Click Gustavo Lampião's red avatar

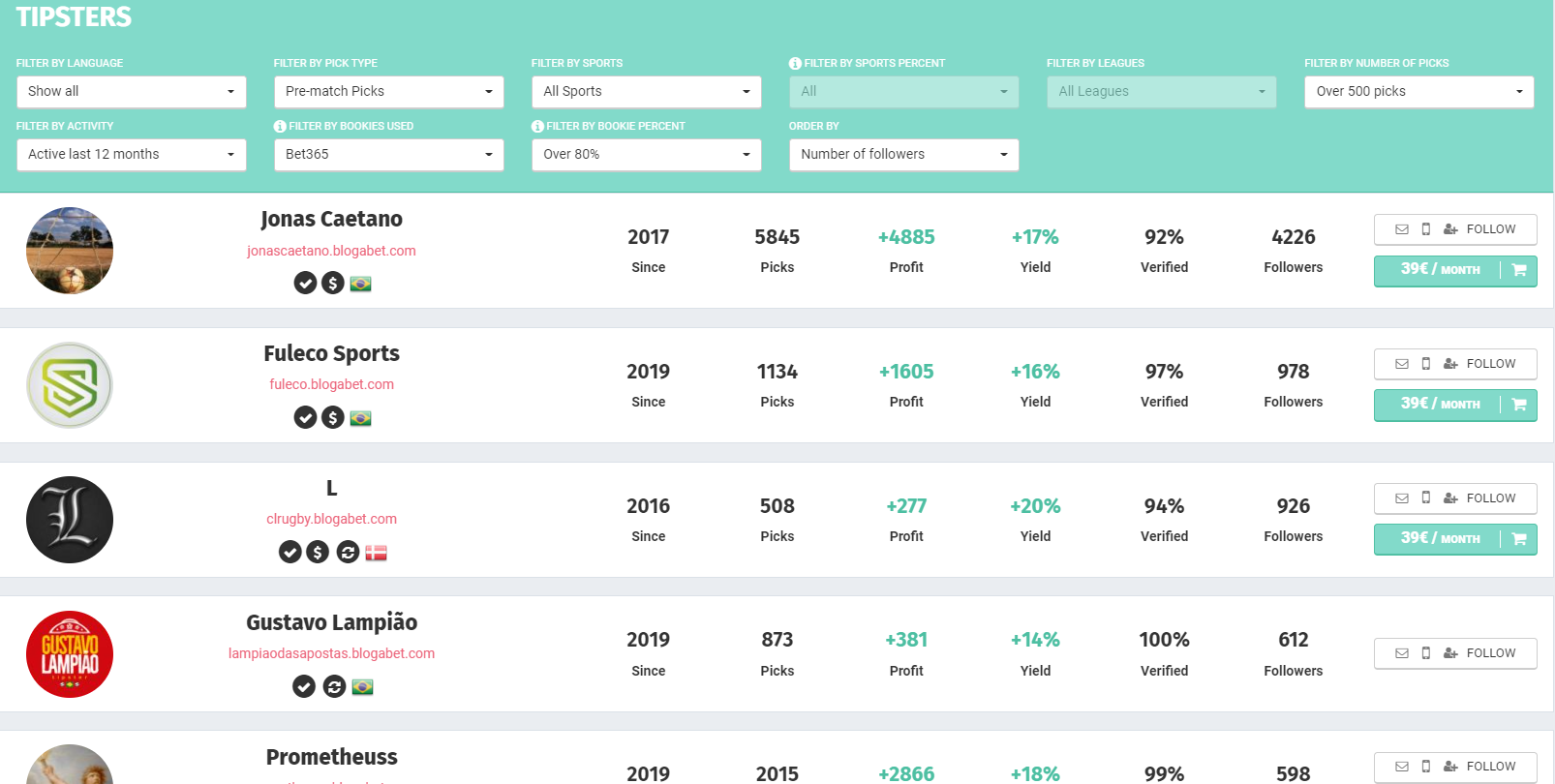pyautogui.click(x=70, y=654)
